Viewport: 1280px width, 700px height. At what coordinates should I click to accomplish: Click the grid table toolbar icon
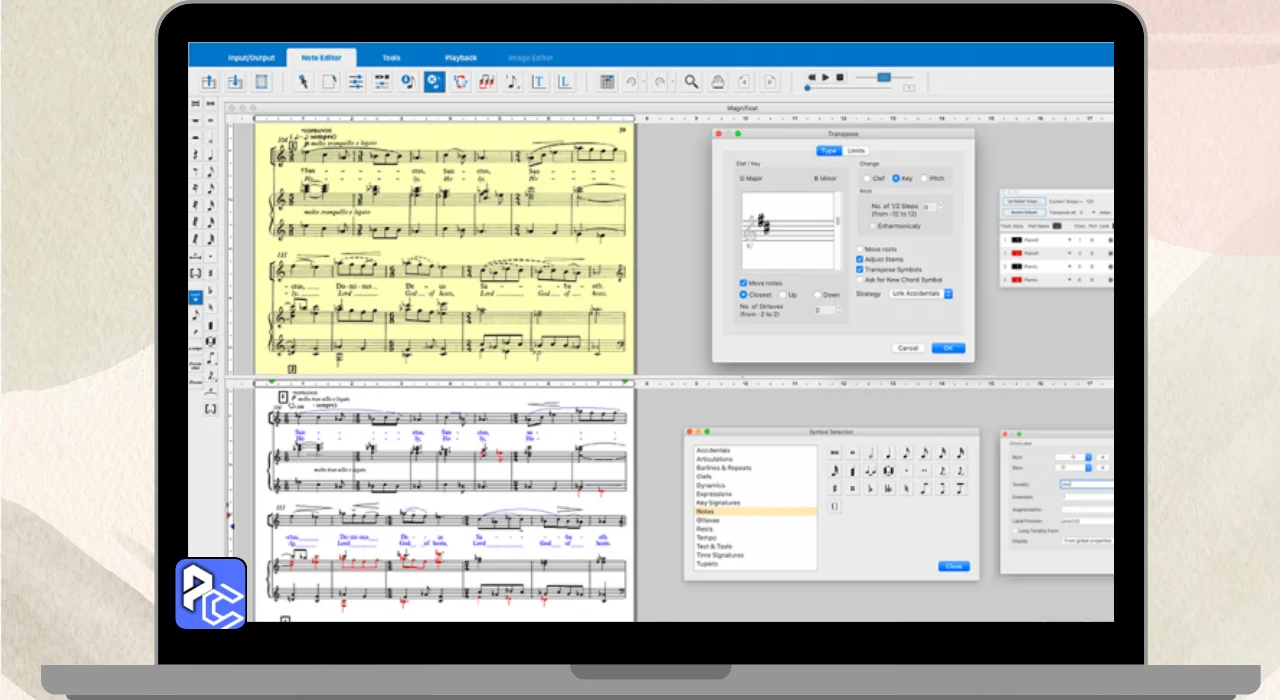(x=607, y=82)
